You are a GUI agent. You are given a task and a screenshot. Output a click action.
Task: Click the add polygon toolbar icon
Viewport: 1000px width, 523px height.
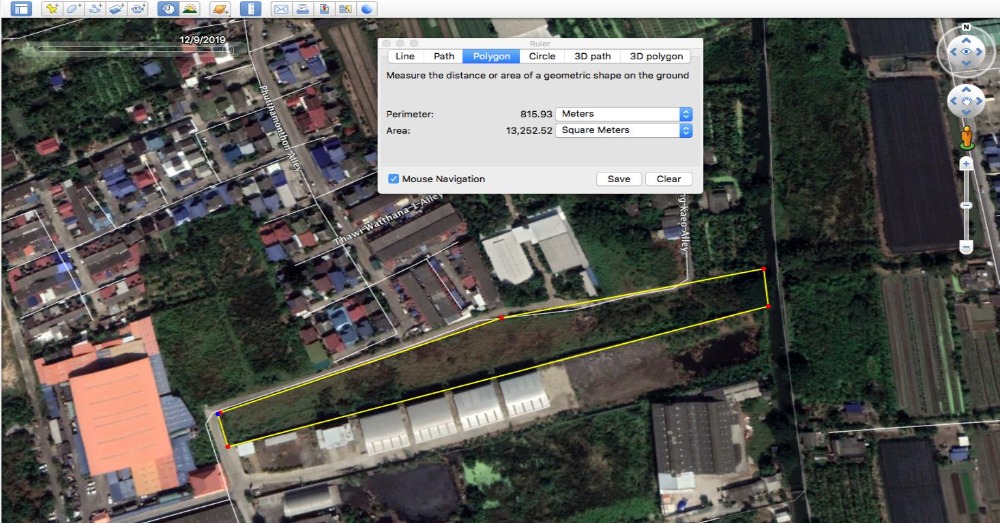point(74,9)
